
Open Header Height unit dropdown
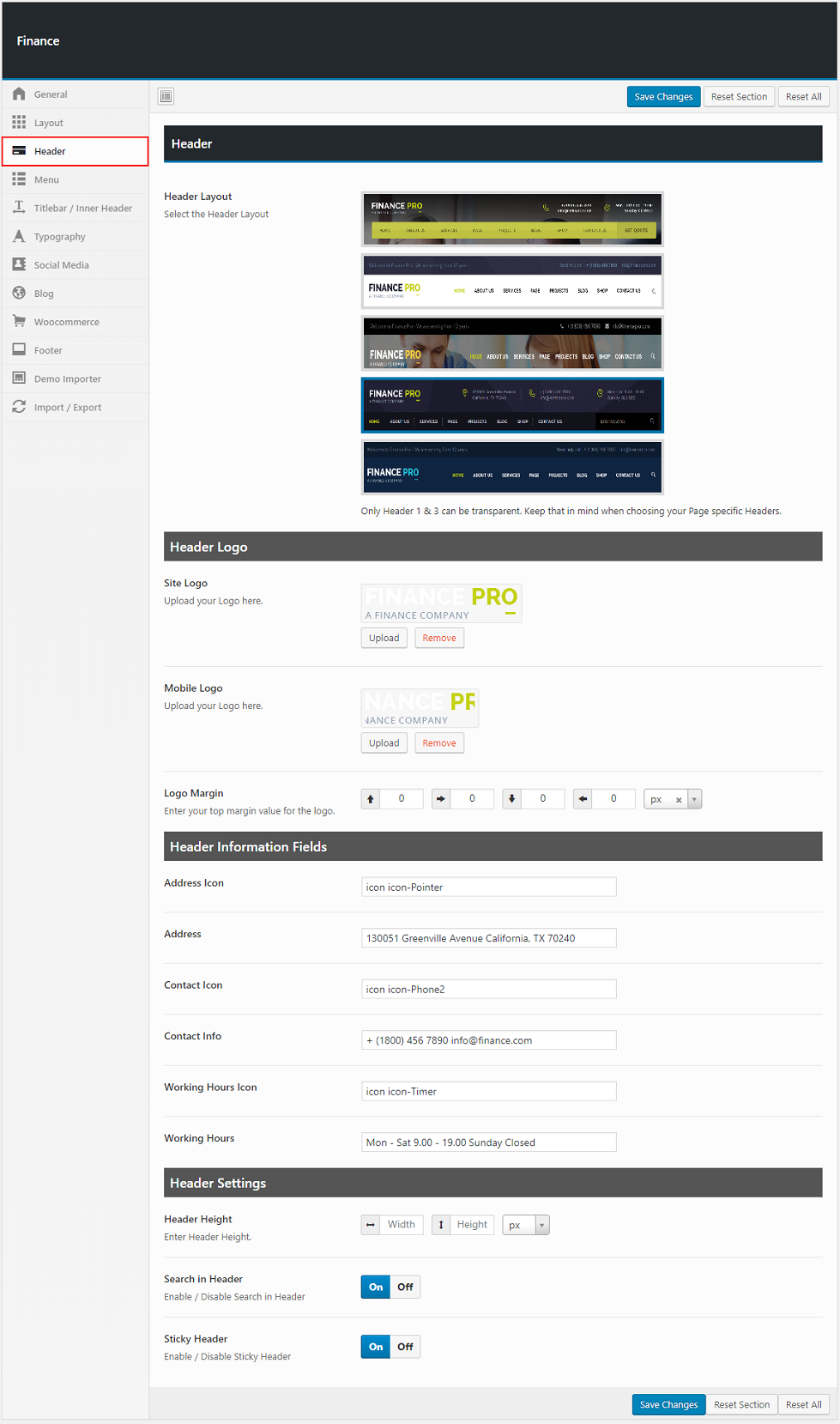[541, 1225]
